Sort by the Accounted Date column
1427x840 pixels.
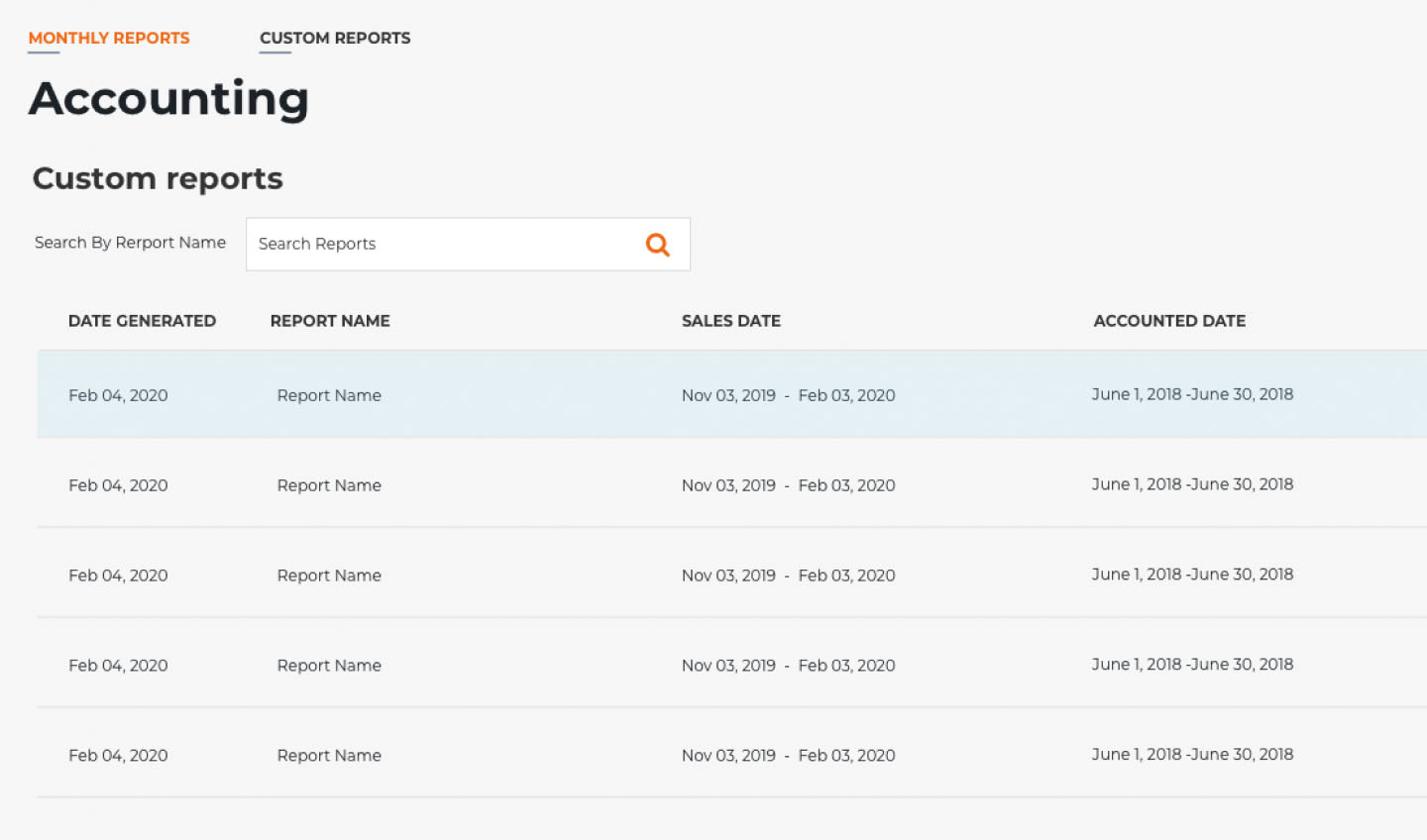1169,320
